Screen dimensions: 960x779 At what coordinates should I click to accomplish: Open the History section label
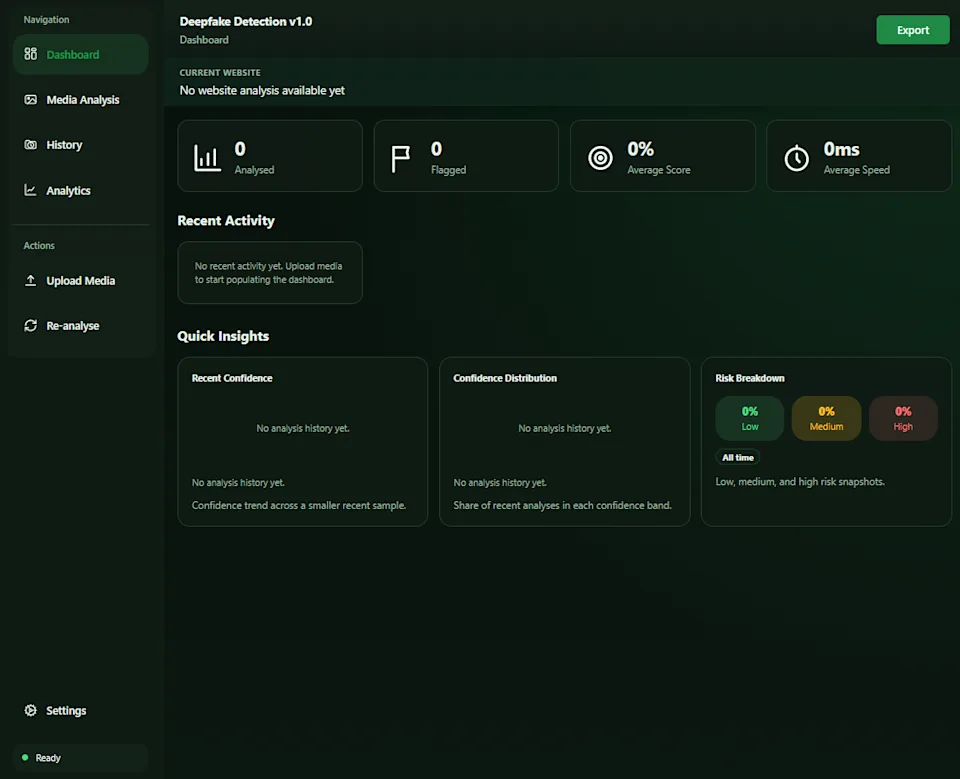pos(64,145)
